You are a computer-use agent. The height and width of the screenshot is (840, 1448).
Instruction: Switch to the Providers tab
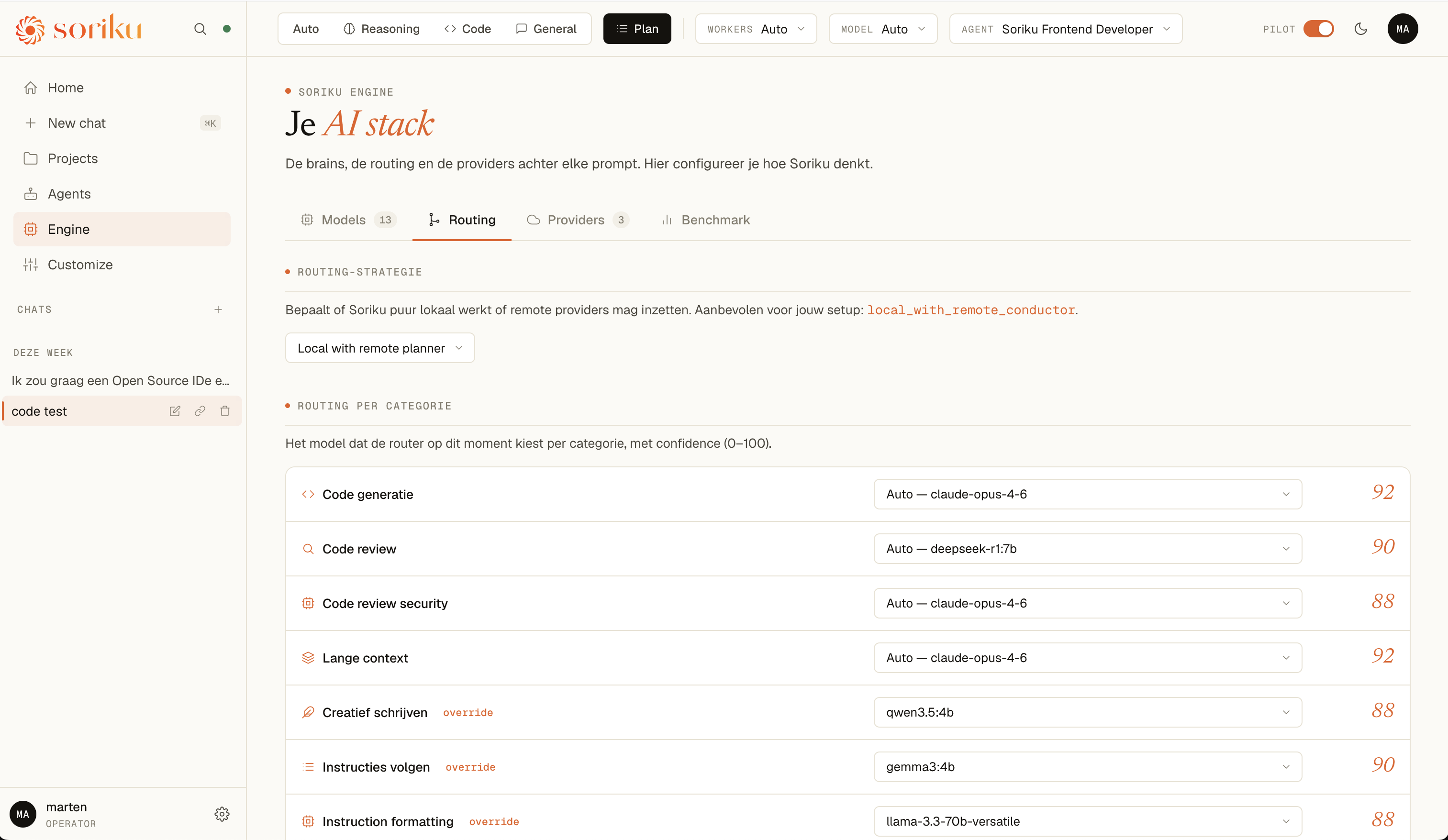(x=577, y=220)
